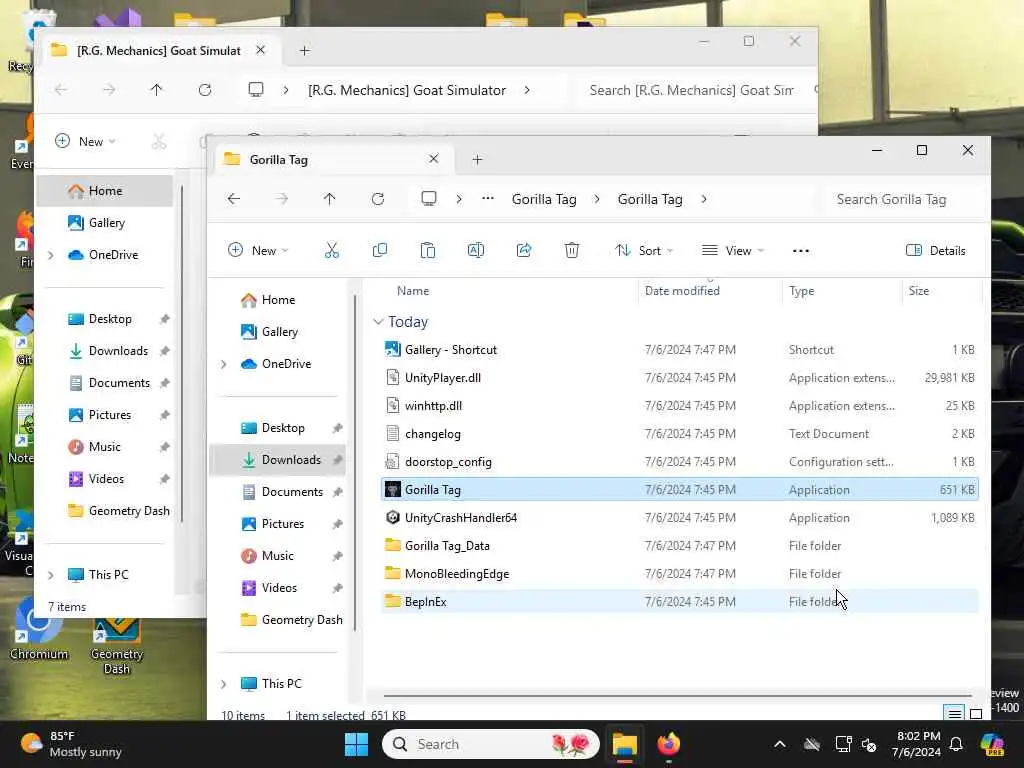Select the MonoBleedingEdge folder
This screenshot has width=1024, height=768.
click(x=679, y=573)
